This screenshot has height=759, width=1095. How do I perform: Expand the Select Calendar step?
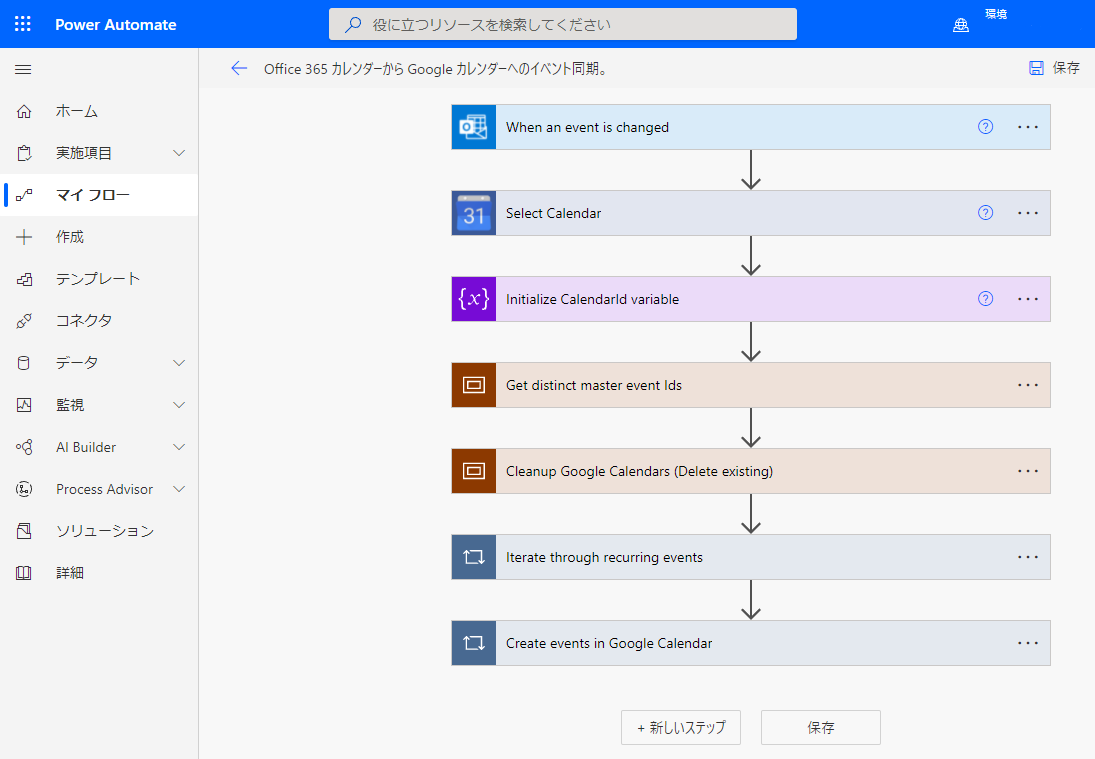coord(751,213)
